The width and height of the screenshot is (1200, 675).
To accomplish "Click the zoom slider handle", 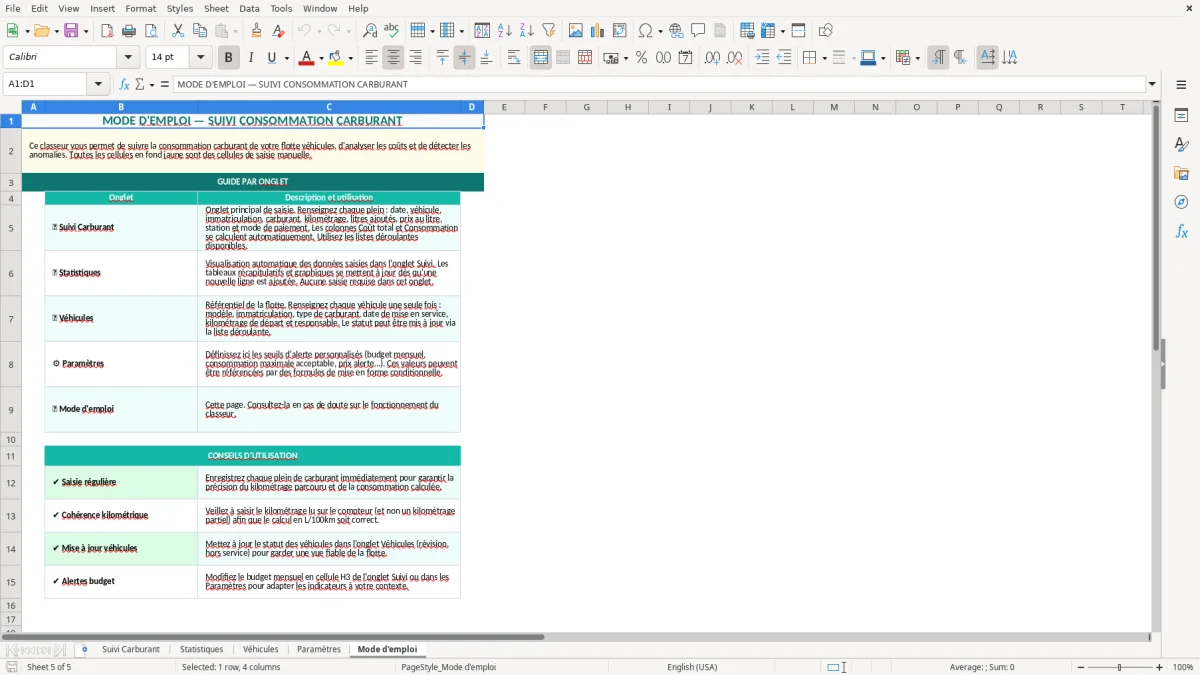I will tap(1120, 667).
